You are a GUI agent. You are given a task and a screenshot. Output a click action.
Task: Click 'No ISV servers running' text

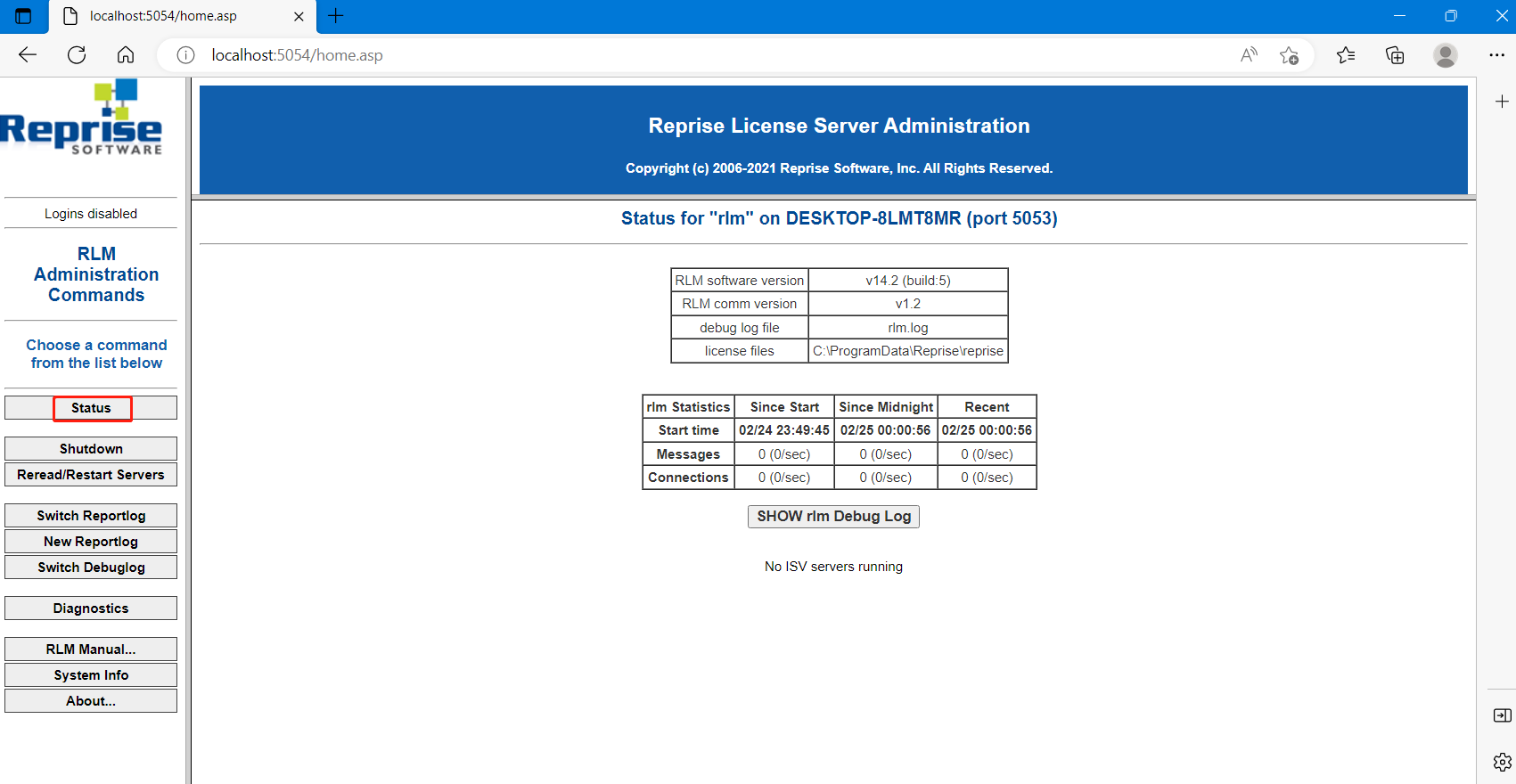(833, 567)
